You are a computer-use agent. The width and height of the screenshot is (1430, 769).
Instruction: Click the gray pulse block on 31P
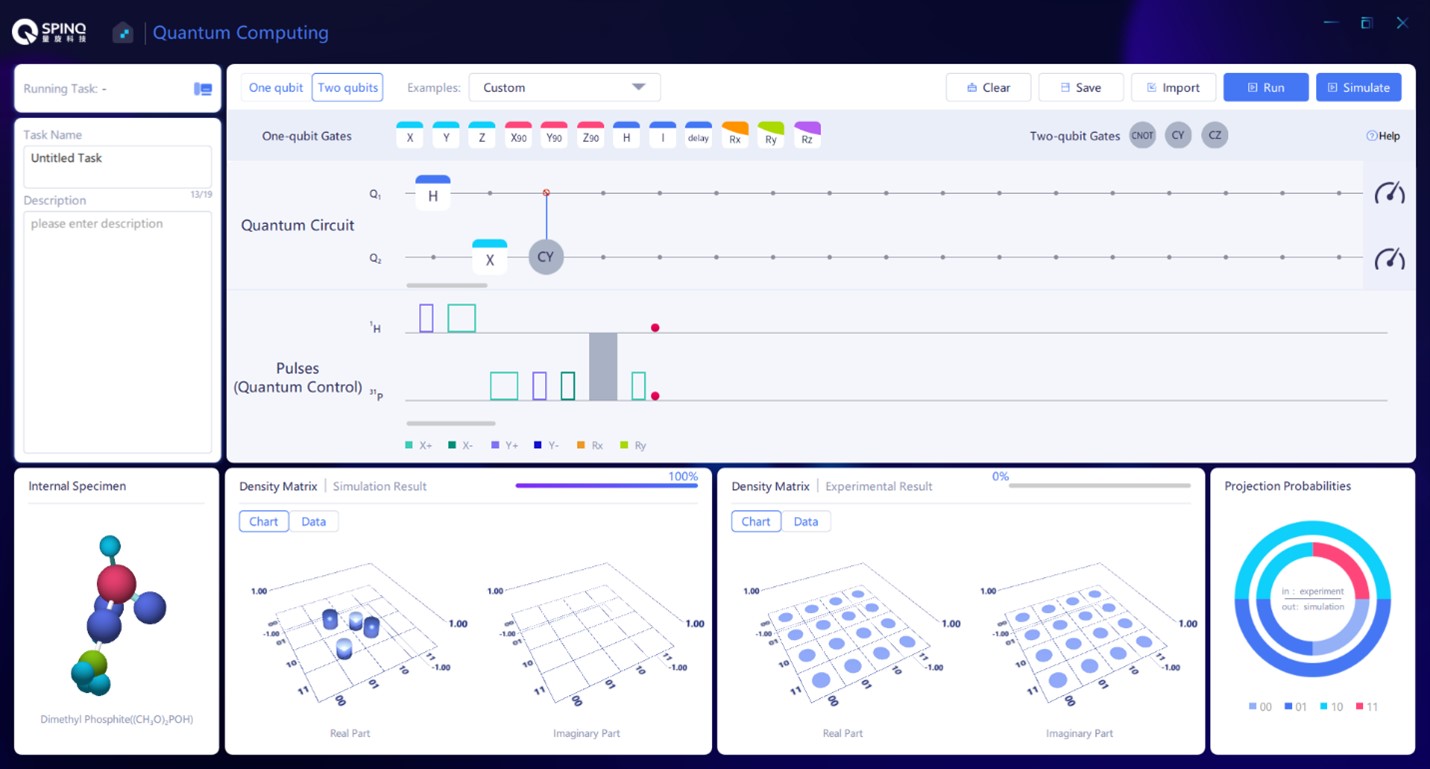tap(603, 367)
